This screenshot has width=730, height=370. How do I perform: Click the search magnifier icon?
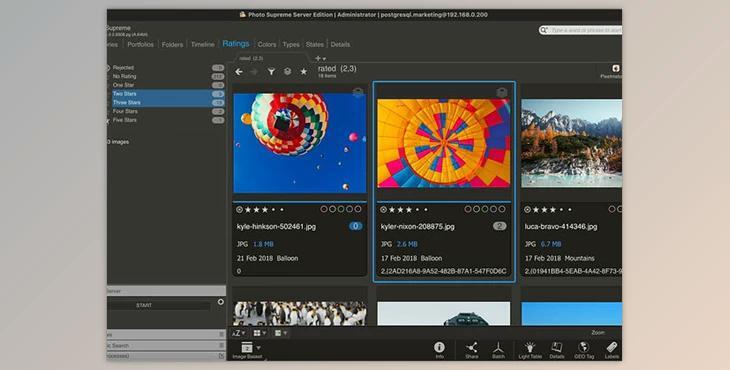544,30
